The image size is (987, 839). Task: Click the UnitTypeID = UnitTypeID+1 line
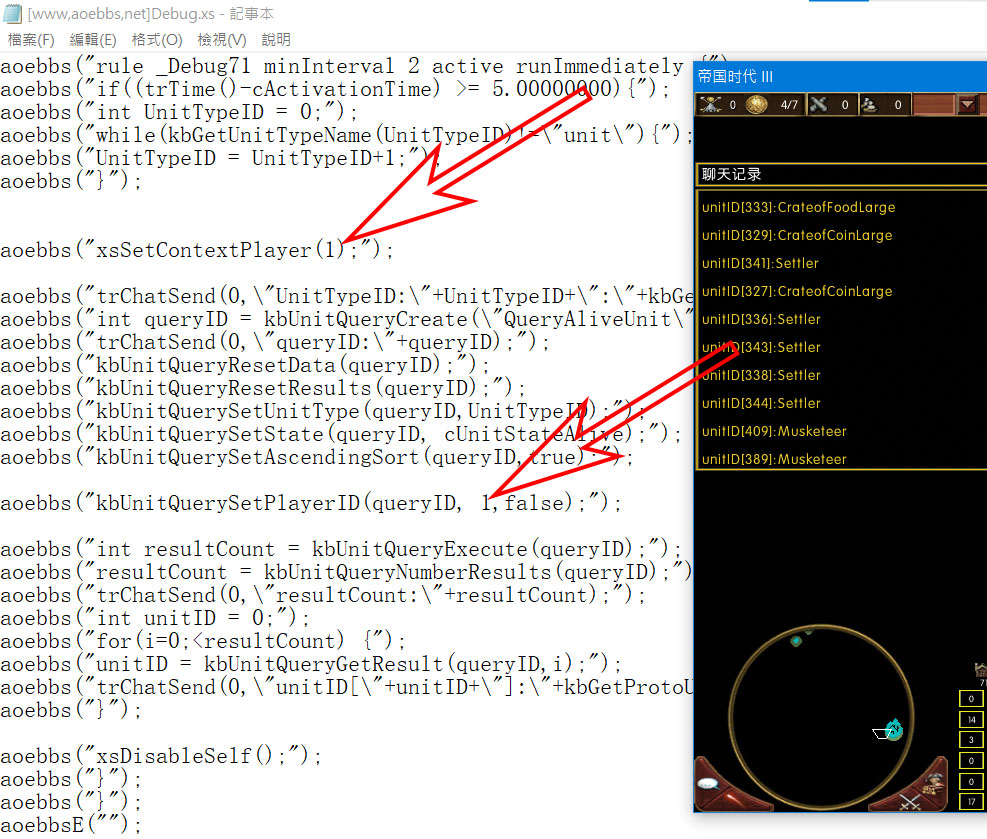220,158
